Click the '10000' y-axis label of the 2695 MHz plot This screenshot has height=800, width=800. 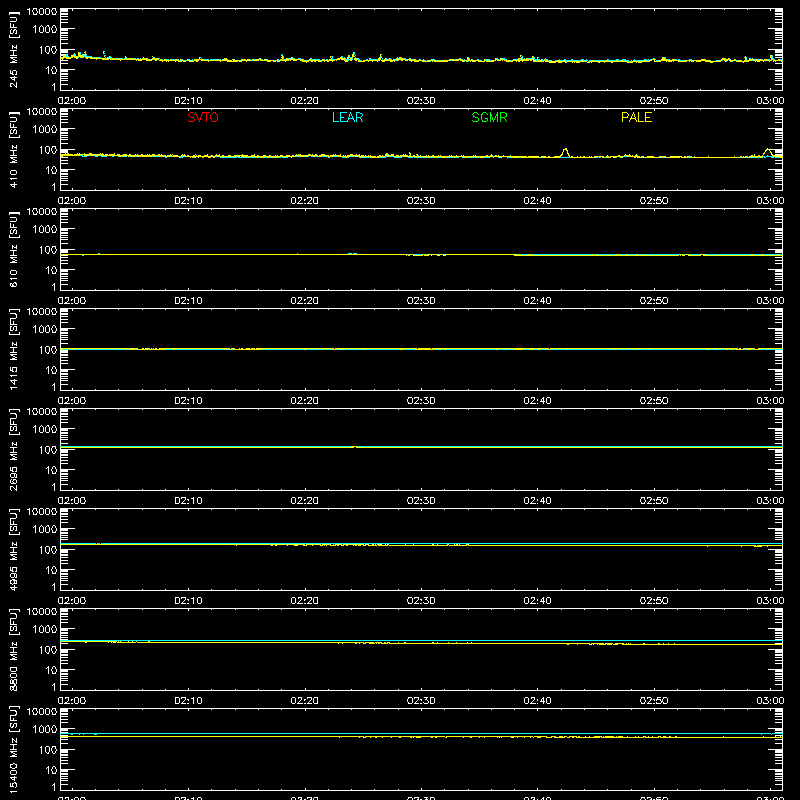click(42, 412)
